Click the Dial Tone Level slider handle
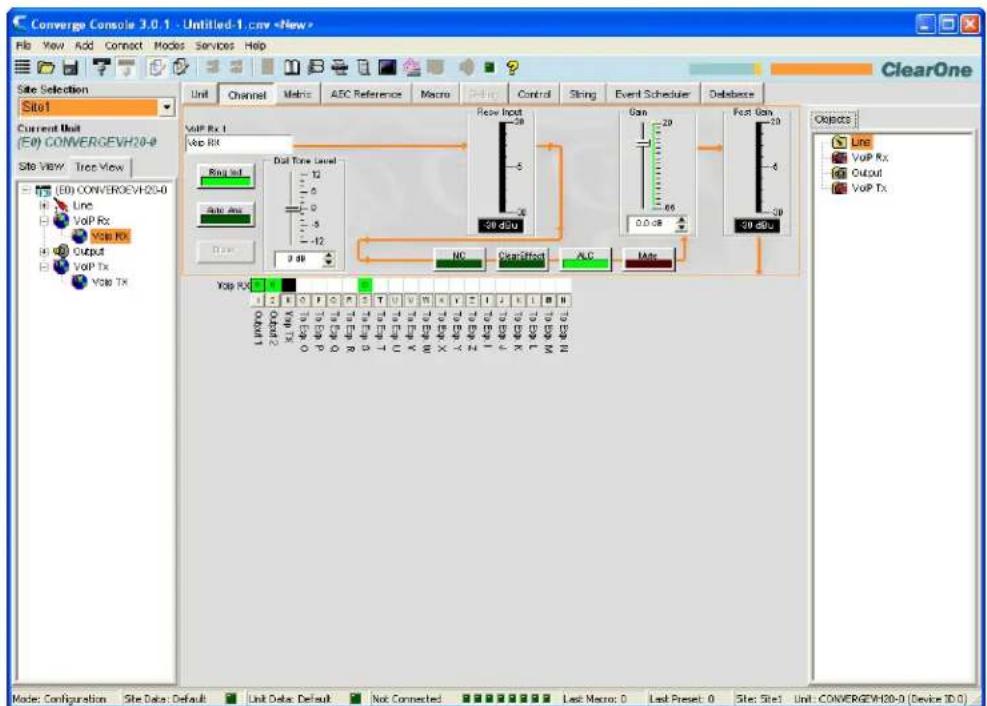This screenshot has height=706, width=987. (294, 208)
